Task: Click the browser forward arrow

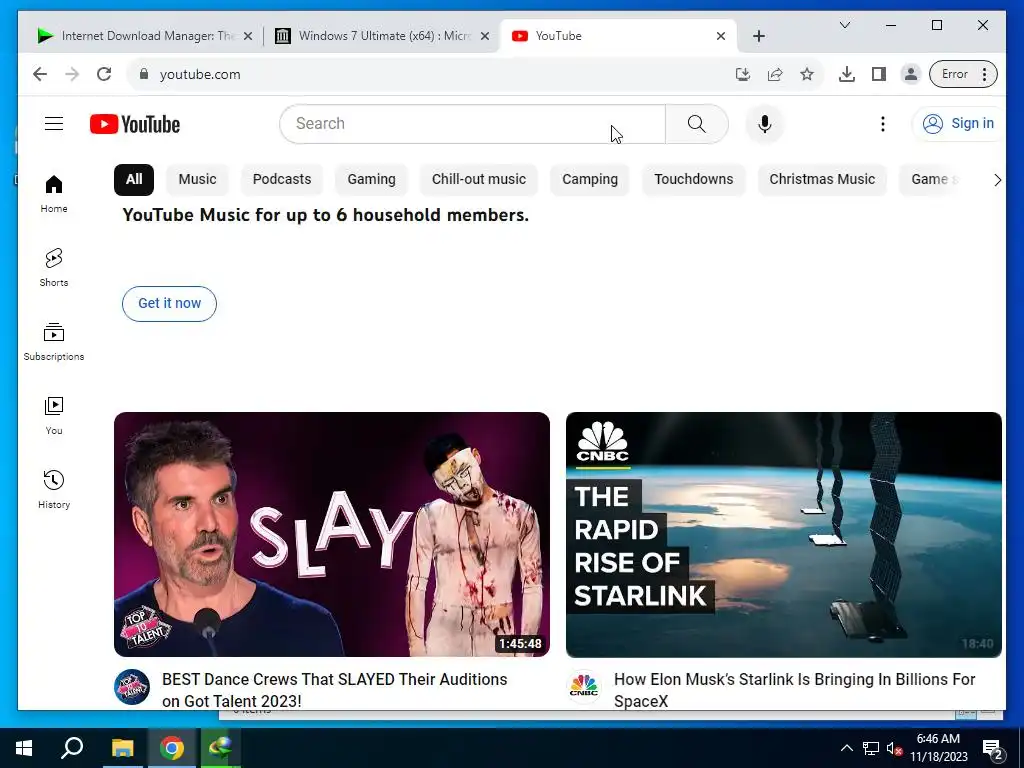Action: [72, 74]
